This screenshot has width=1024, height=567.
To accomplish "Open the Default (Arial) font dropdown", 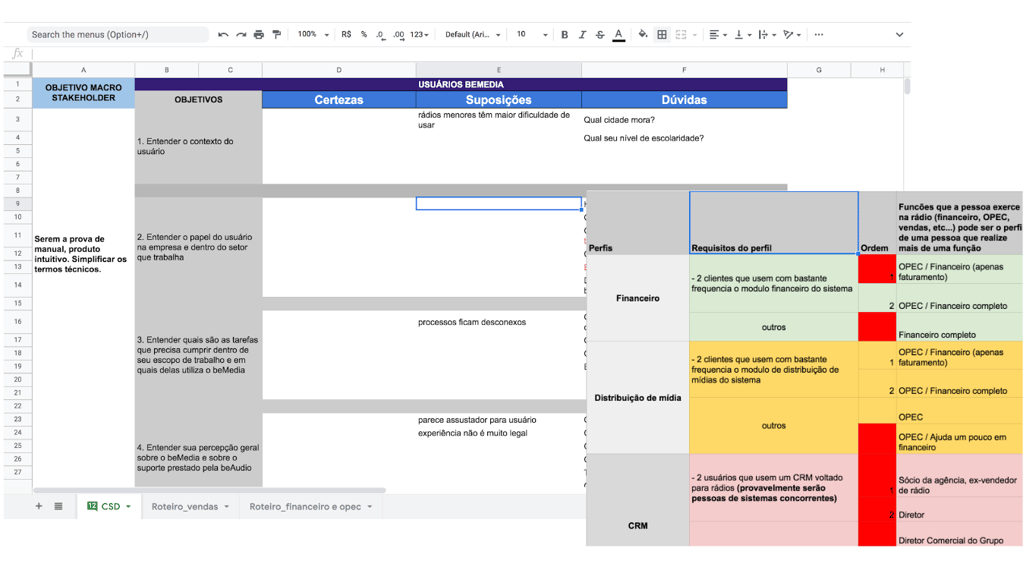I will pos(473,35).
